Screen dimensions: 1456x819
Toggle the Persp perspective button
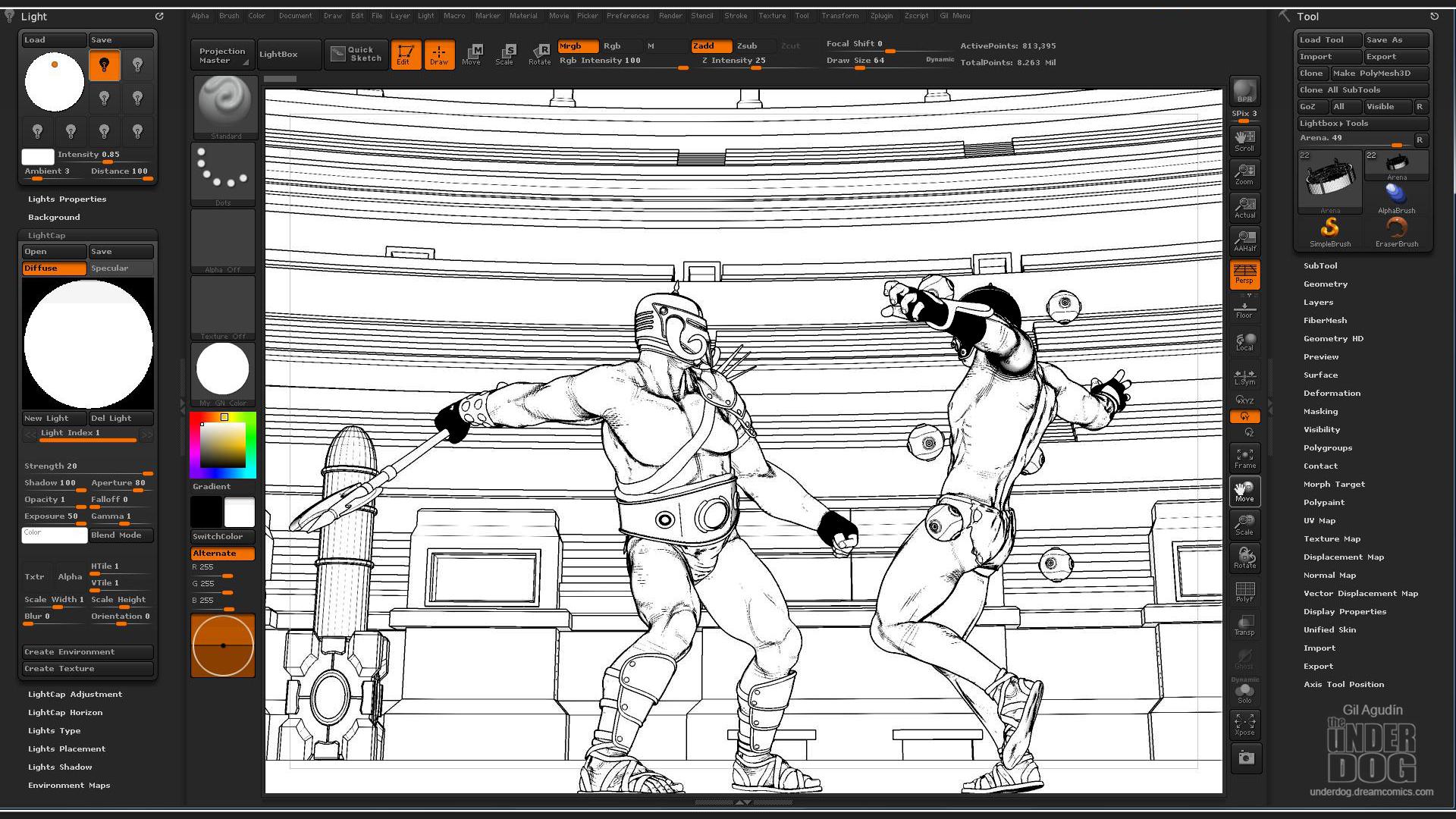click(1244, 274)
